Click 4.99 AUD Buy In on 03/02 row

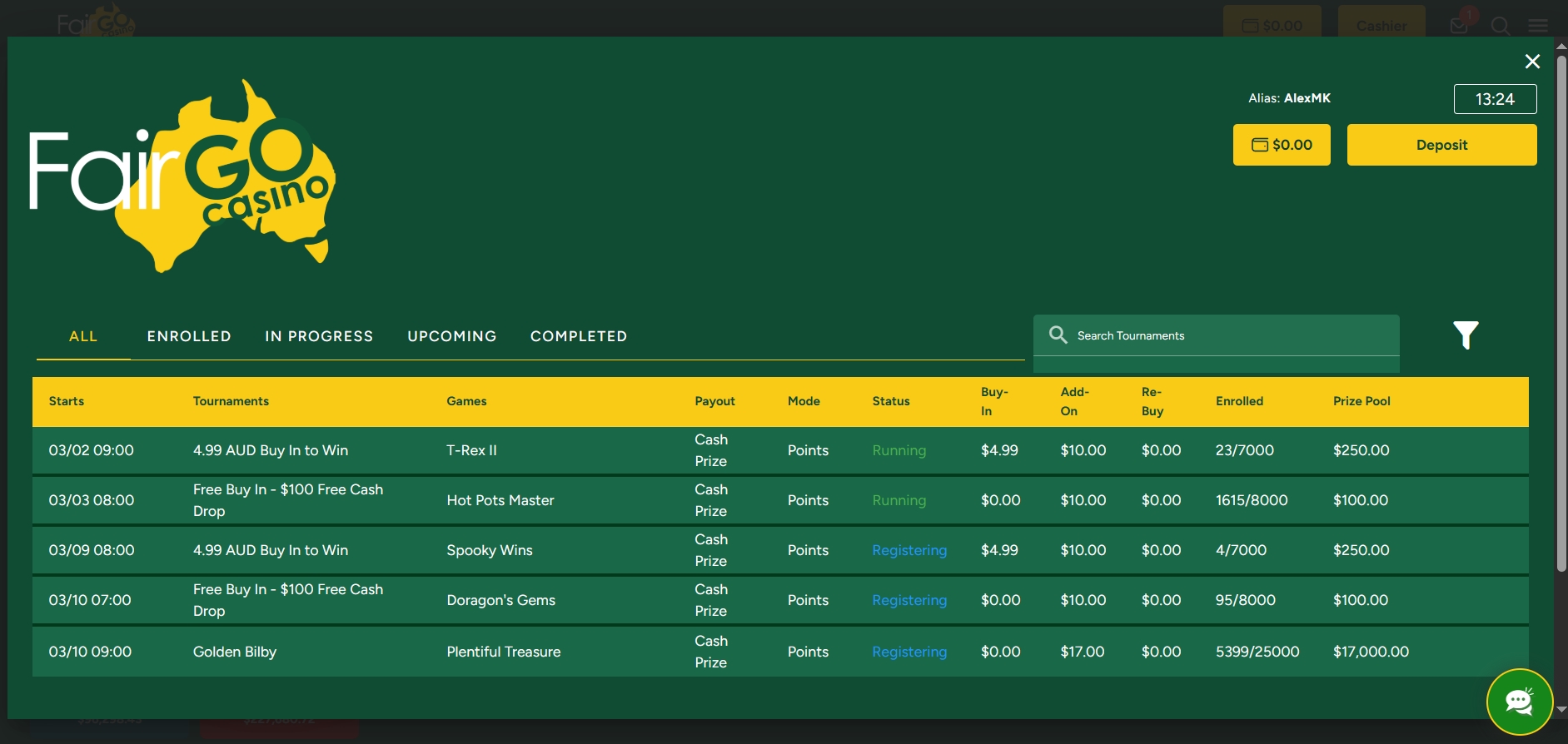point(271,450)
